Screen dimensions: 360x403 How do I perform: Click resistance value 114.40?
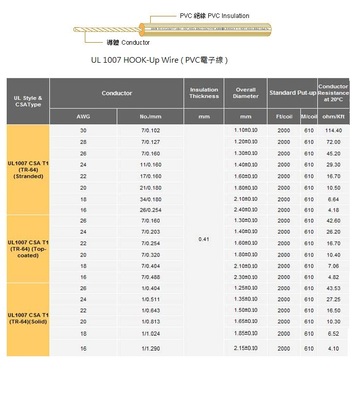point(333,130)
